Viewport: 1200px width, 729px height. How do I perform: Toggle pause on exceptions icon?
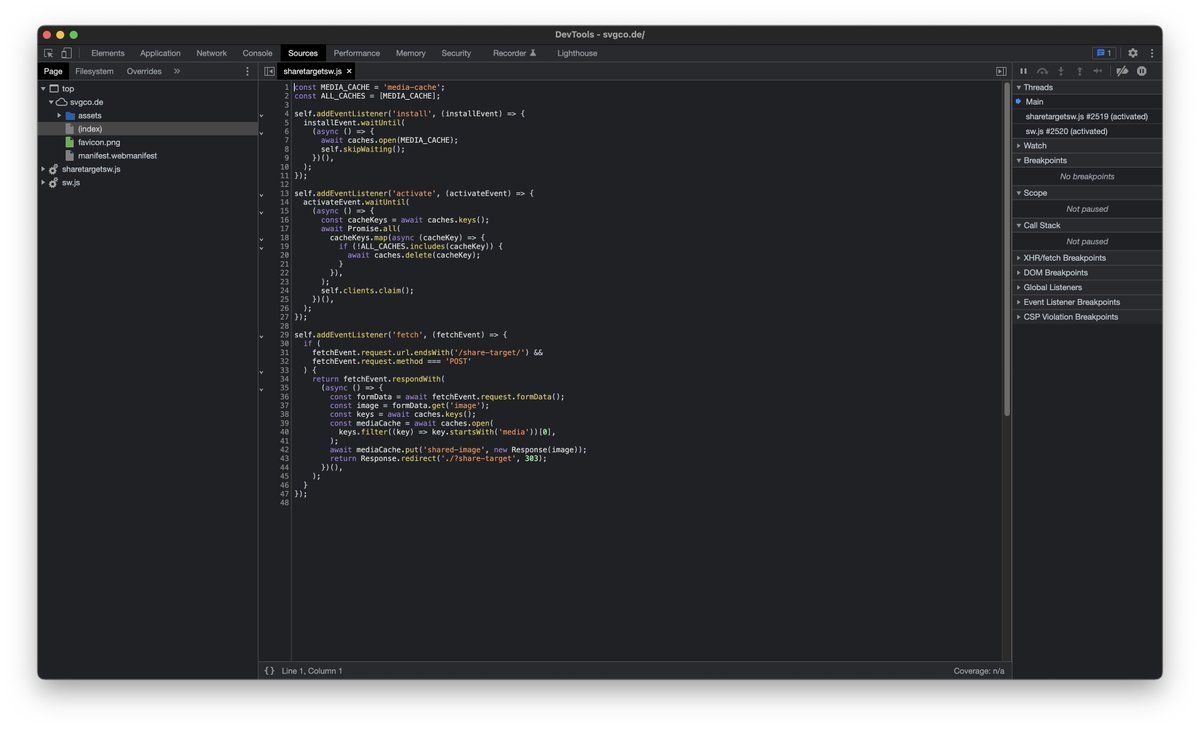1141,71
